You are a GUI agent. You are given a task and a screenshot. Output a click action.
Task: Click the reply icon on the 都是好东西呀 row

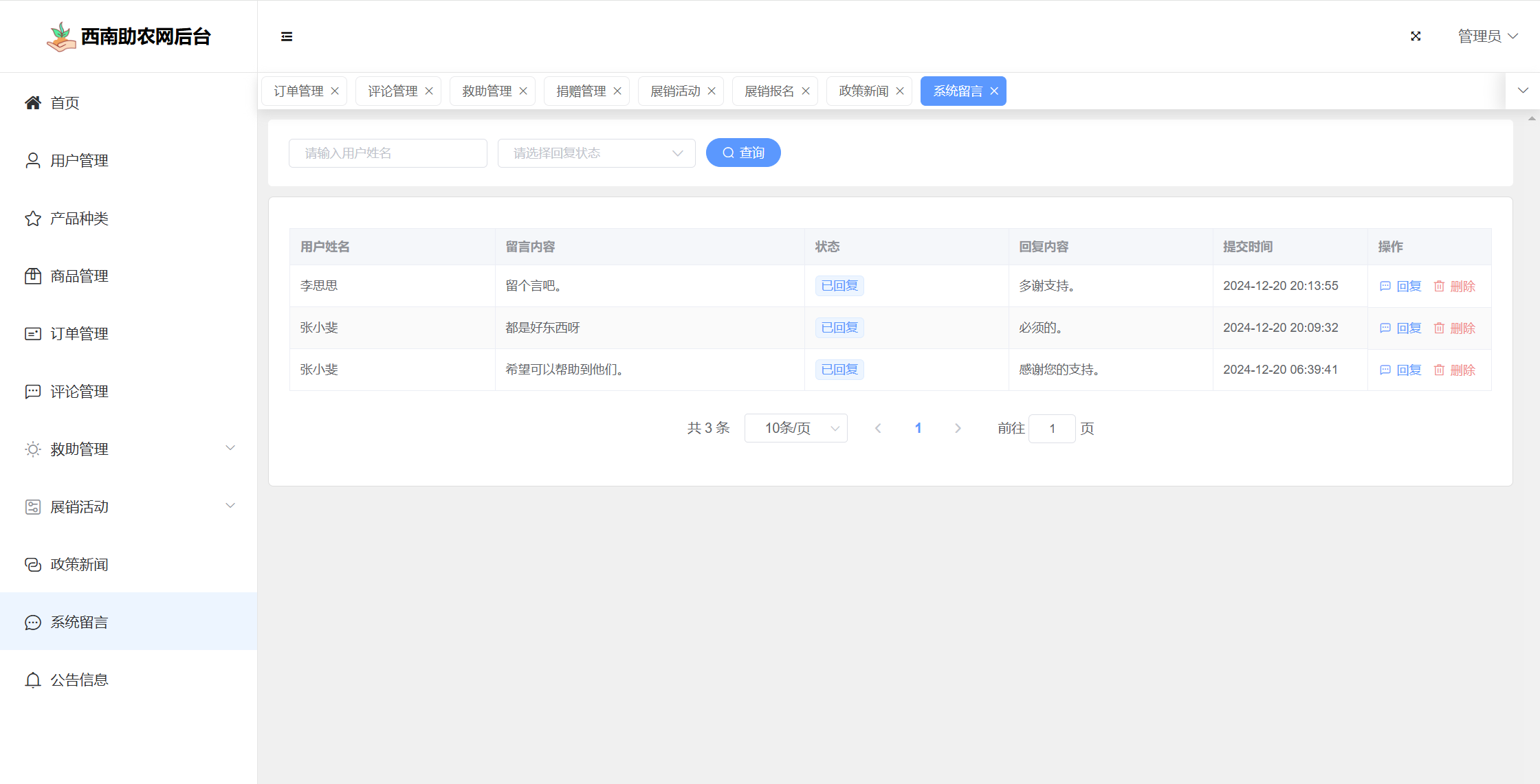click(x=1385, y=328)
